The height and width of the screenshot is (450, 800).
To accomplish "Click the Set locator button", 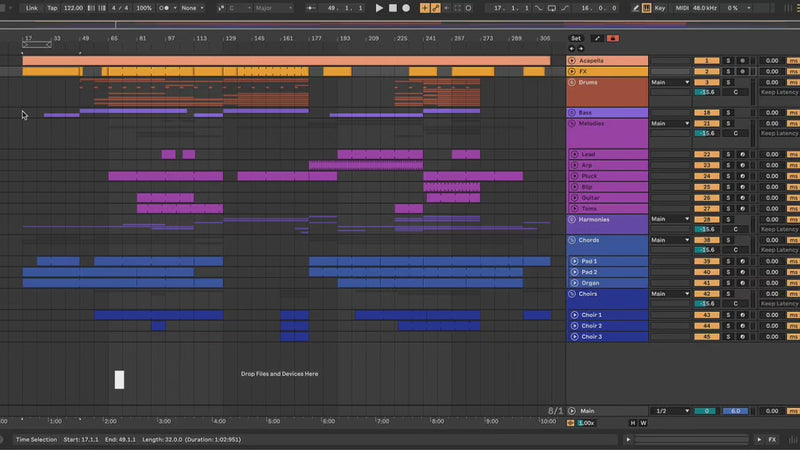I will coord(576,38).
